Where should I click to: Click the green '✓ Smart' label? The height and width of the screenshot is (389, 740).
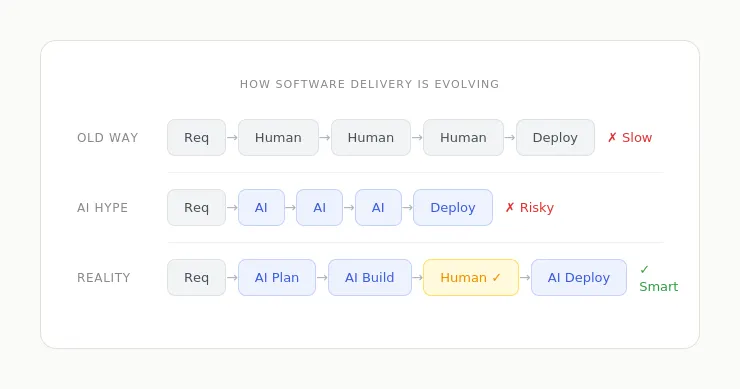point(658,278)
